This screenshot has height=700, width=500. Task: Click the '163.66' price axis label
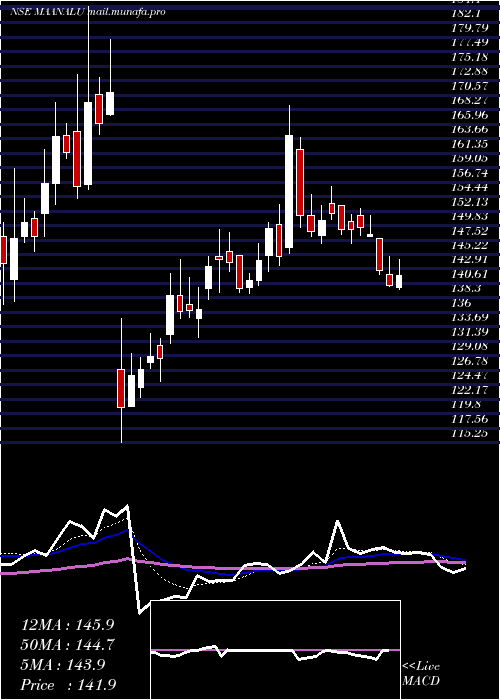pos(469,129)
